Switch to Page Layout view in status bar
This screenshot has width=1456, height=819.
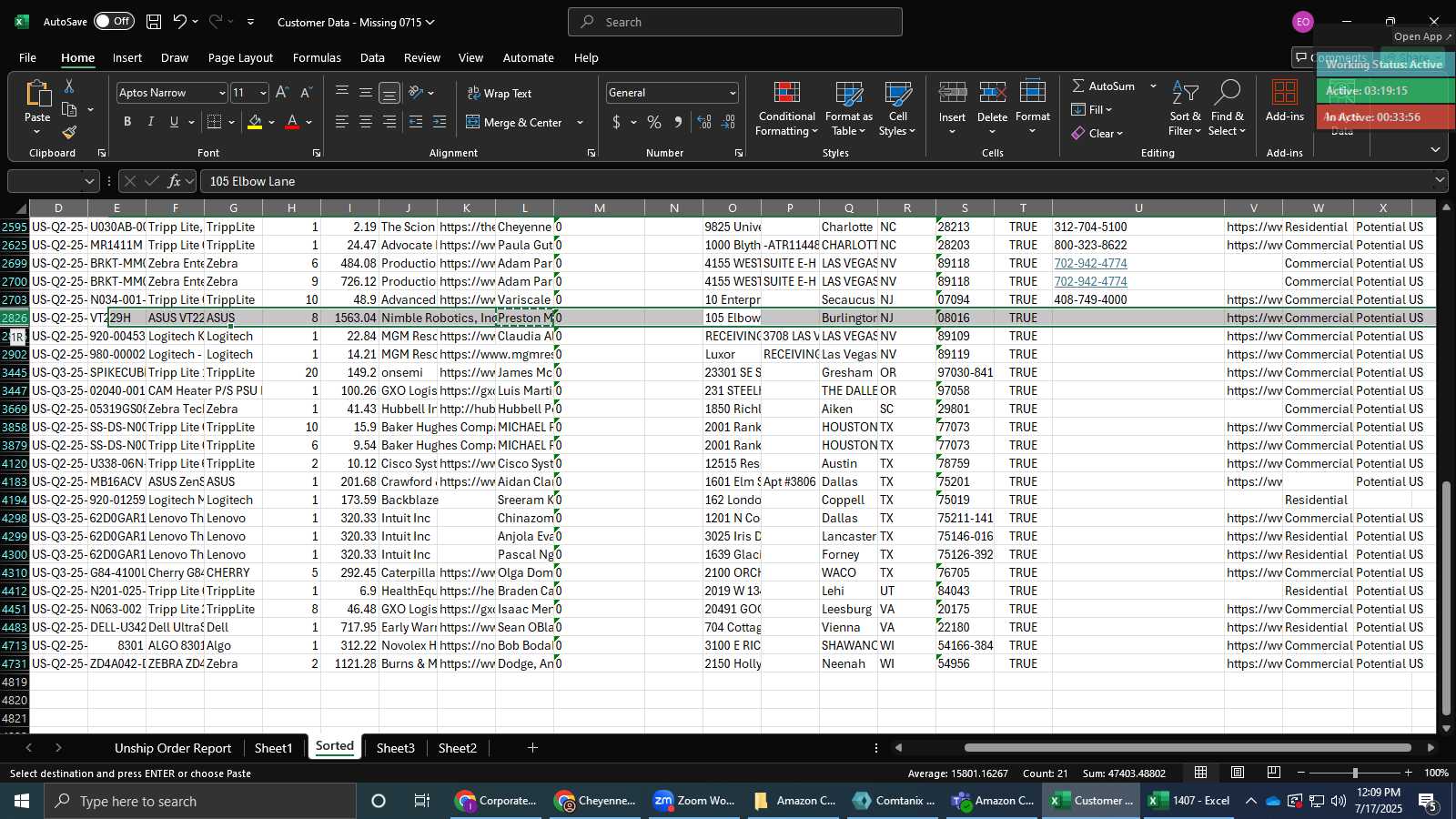tap(1238, 773)
